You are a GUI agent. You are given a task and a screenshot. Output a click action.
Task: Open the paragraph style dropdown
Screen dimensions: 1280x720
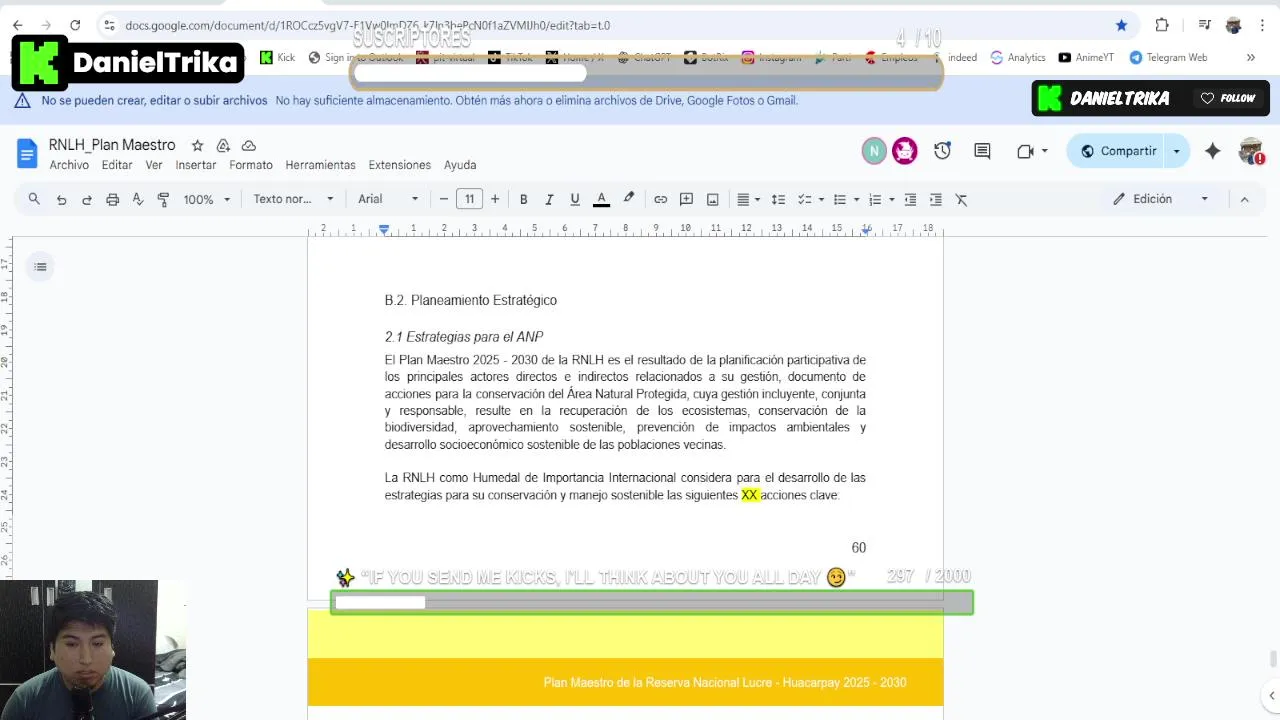(293, 199)
